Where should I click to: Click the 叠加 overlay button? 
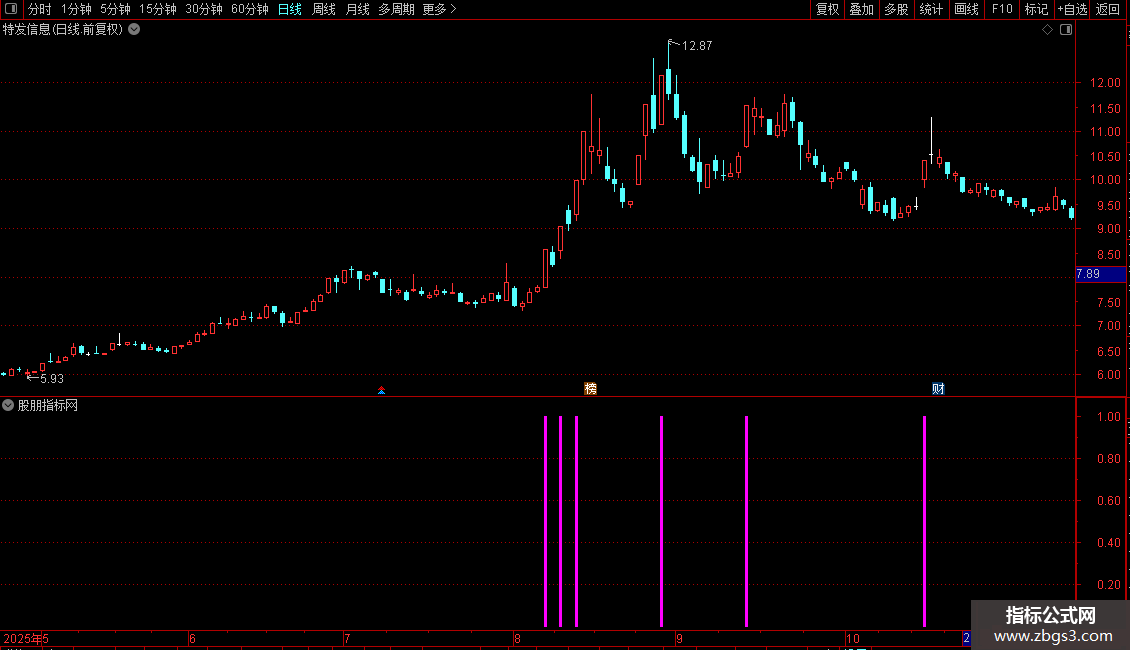(x=861, y=9)
